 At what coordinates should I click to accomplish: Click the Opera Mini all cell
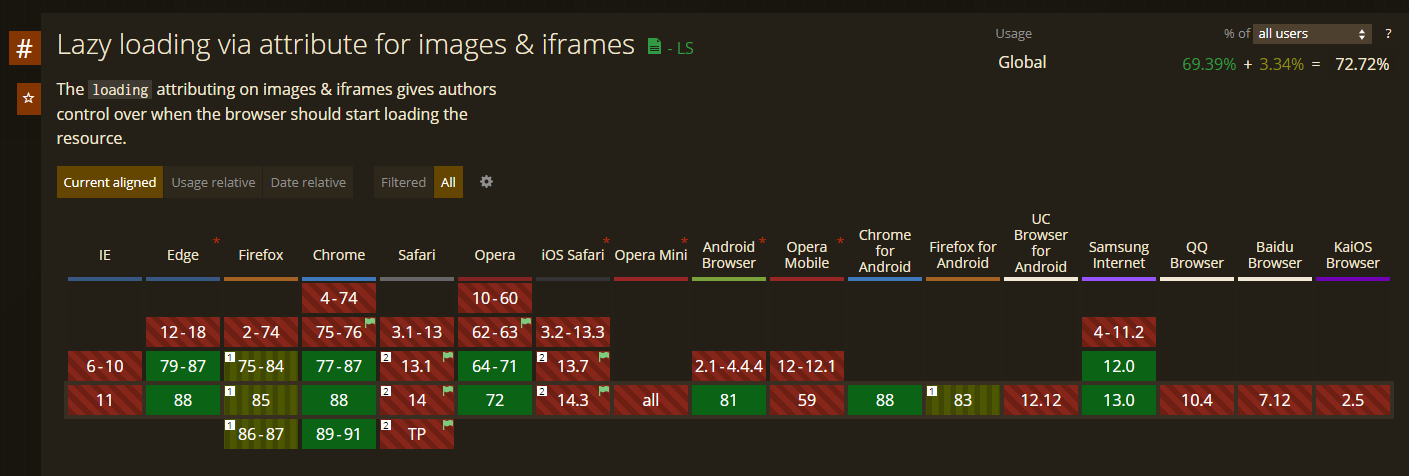651,401
